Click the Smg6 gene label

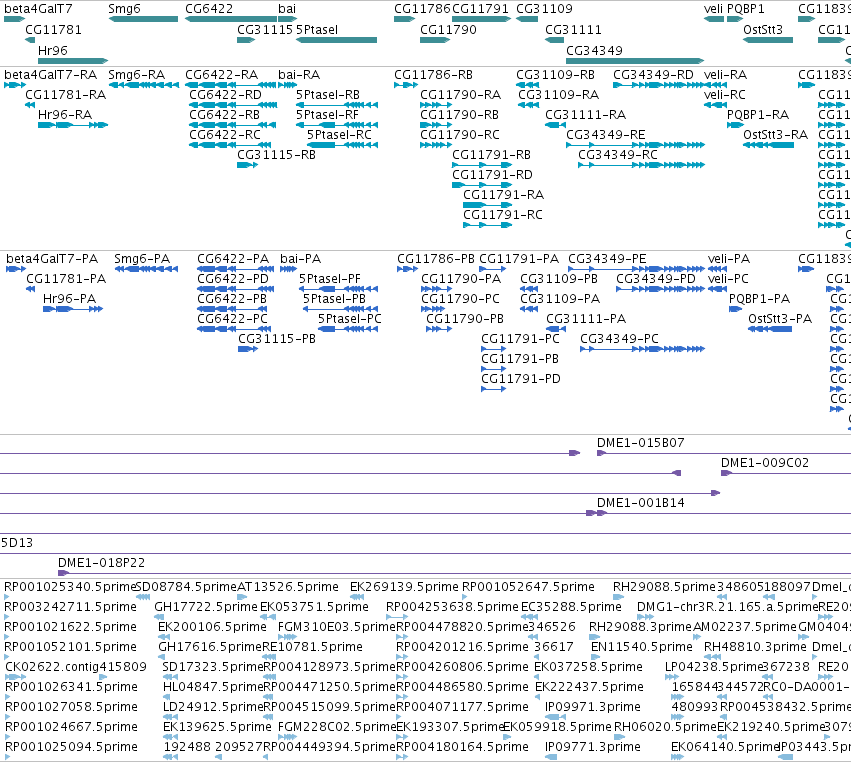(x=124, y=9)
